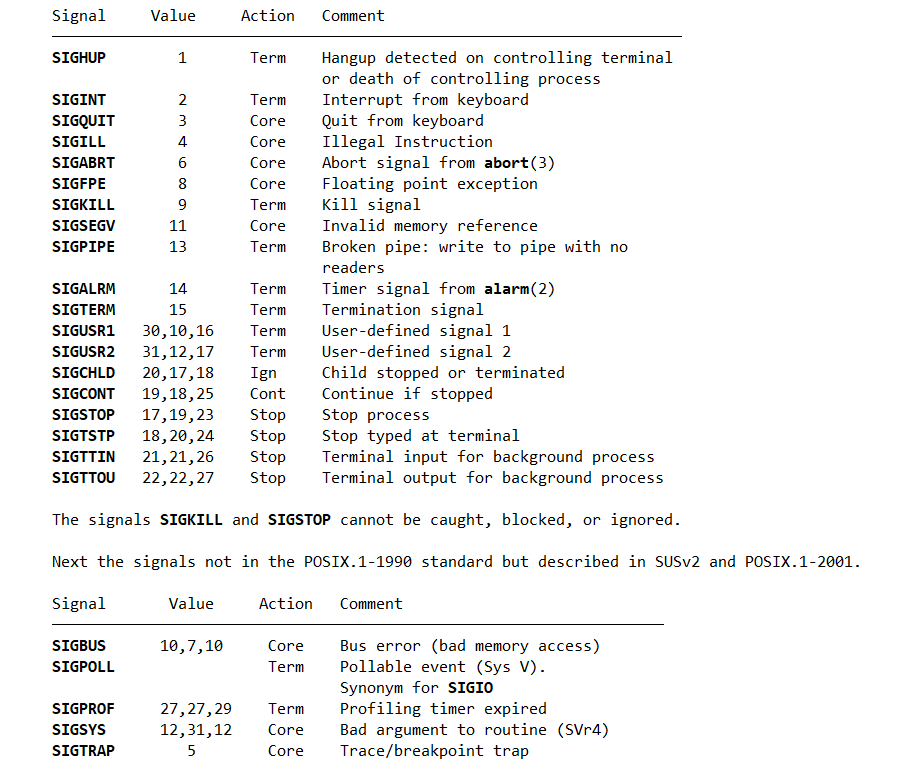Click the value 30,10,16 for SIGUSR1
Viewport: 900px width, 760px height.
[178, 331]
